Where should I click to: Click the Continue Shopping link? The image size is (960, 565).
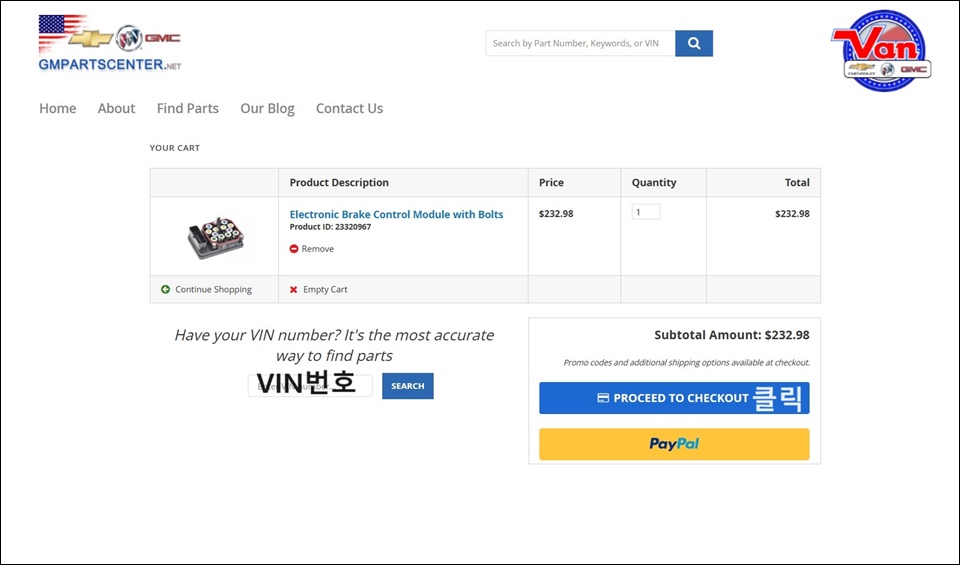(x=213, y=290)
